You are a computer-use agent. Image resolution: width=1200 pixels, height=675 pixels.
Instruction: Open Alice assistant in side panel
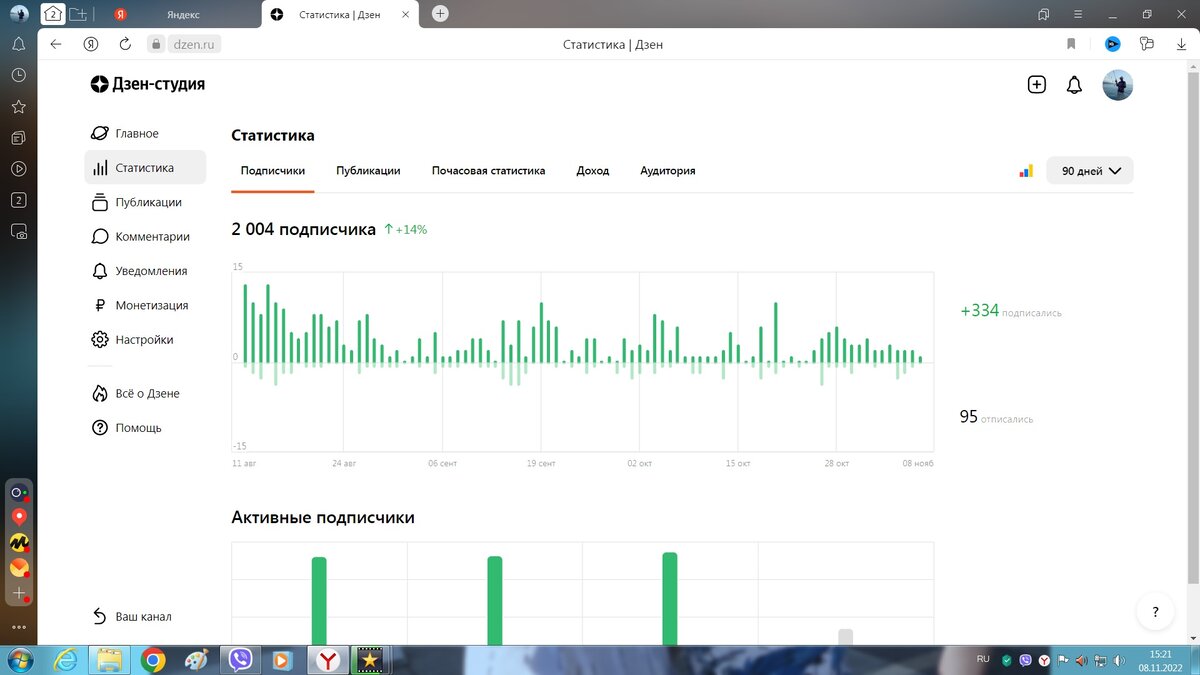coord(18,492)
